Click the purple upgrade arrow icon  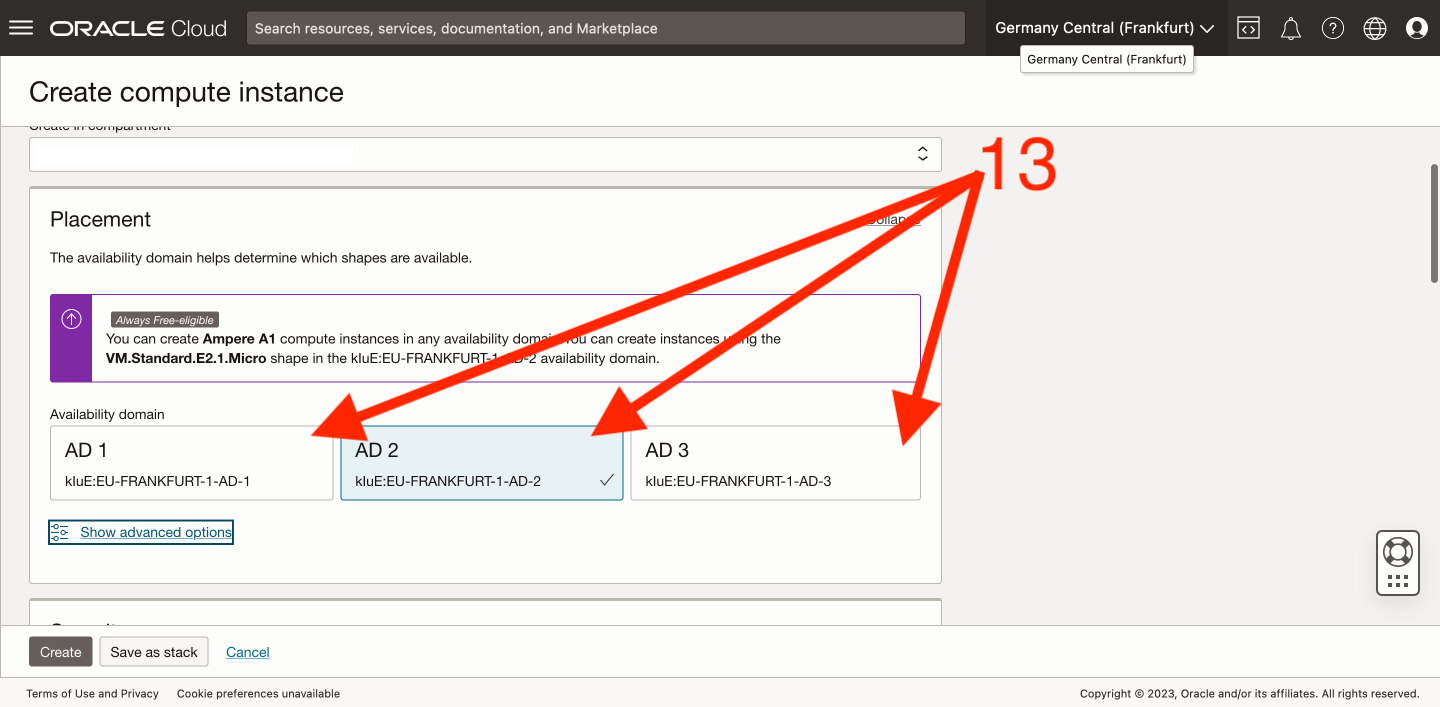click(x=71, y=319)
